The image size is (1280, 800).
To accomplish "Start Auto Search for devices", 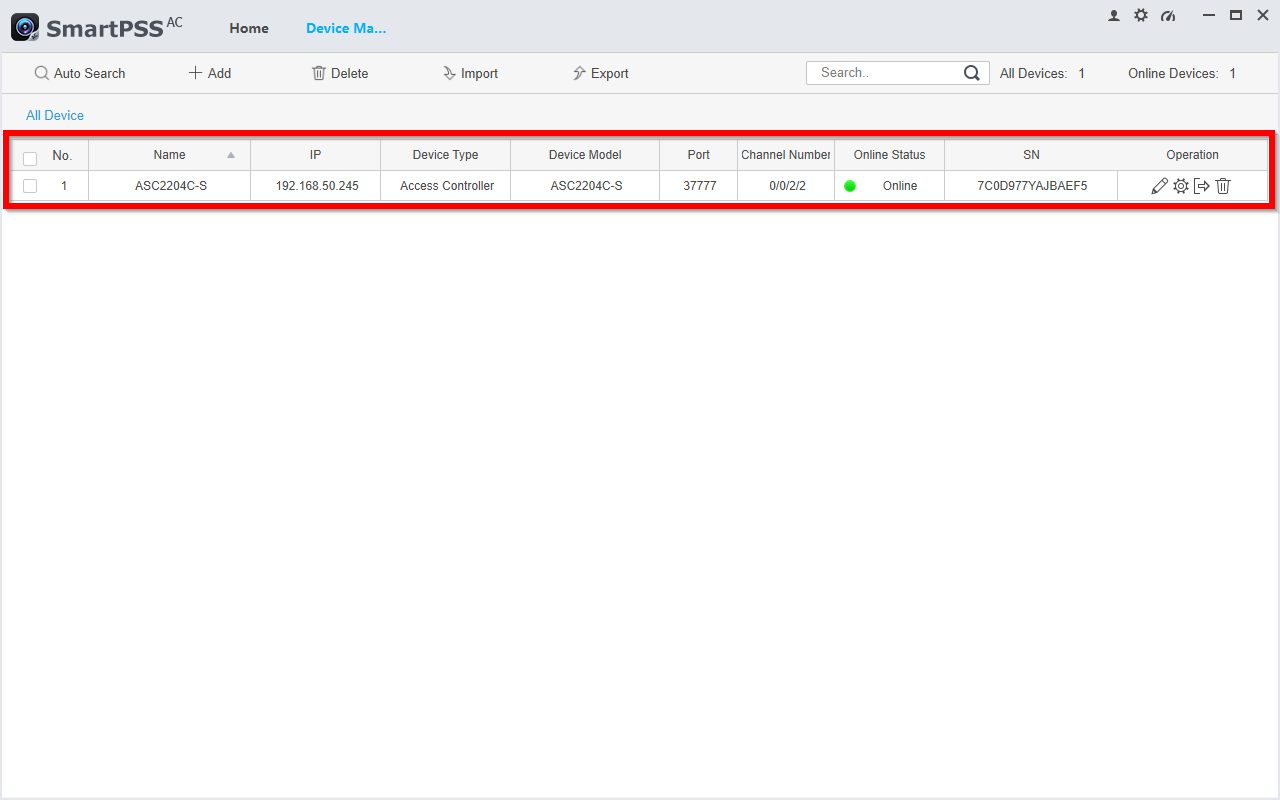I will click(x=80, y=73).
